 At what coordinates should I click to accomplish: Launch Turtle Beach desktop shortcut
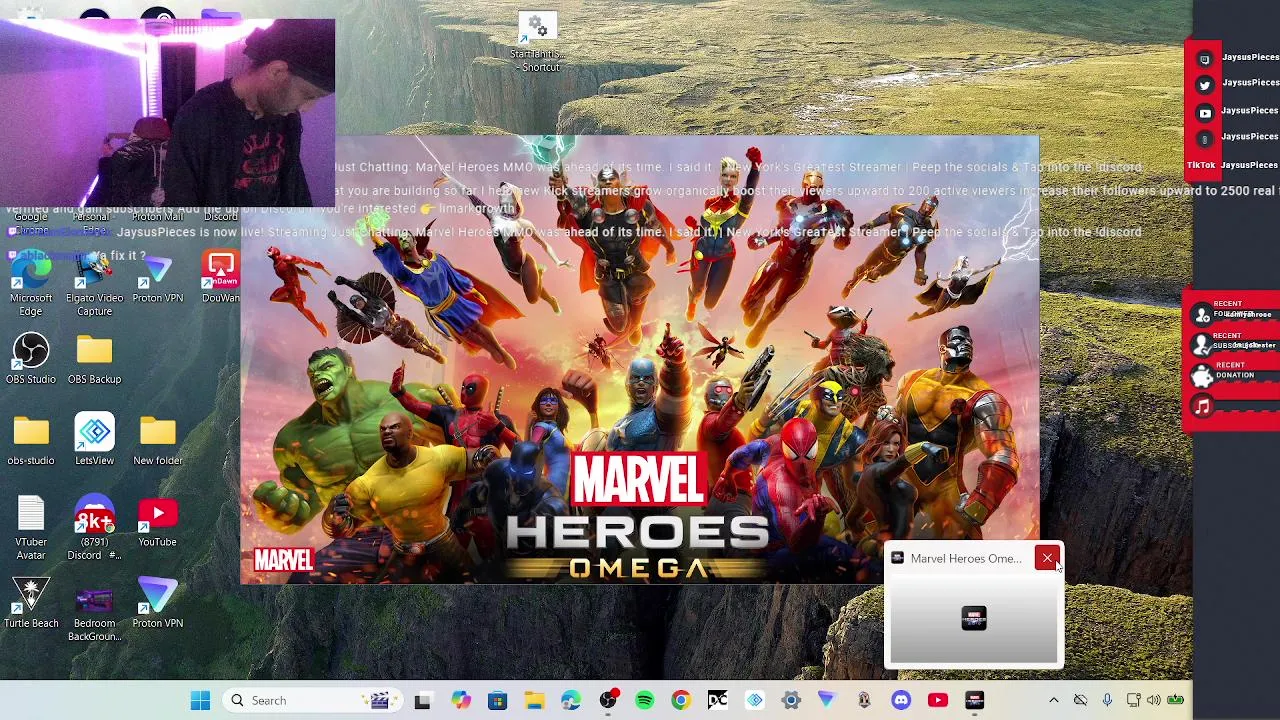(x=31, y=603)
